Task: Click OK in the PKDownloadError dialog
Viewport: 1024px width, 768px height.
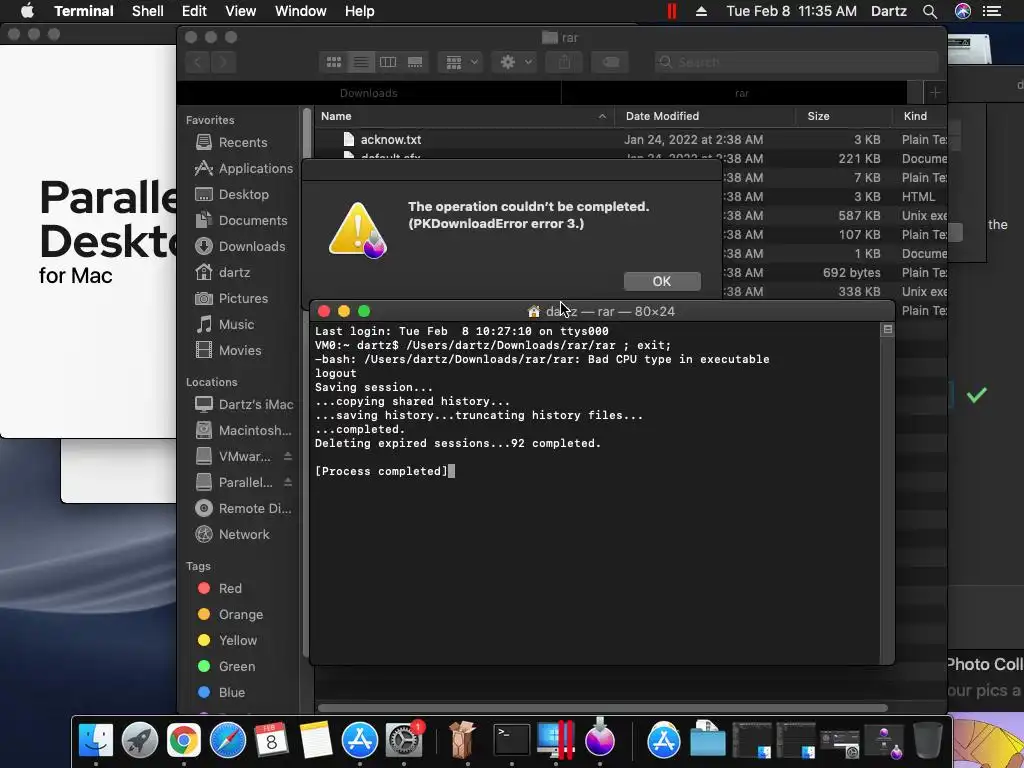Action: pyautogui.click(x=662, y=281)
